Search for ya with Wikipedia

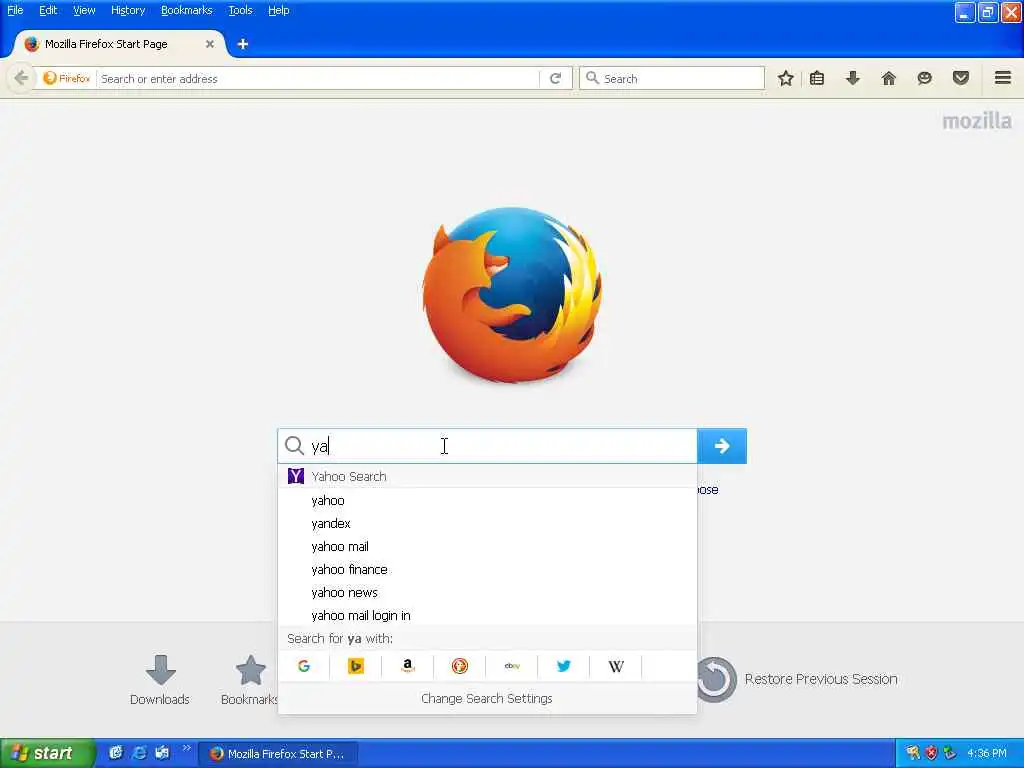(x=616, y=666)
